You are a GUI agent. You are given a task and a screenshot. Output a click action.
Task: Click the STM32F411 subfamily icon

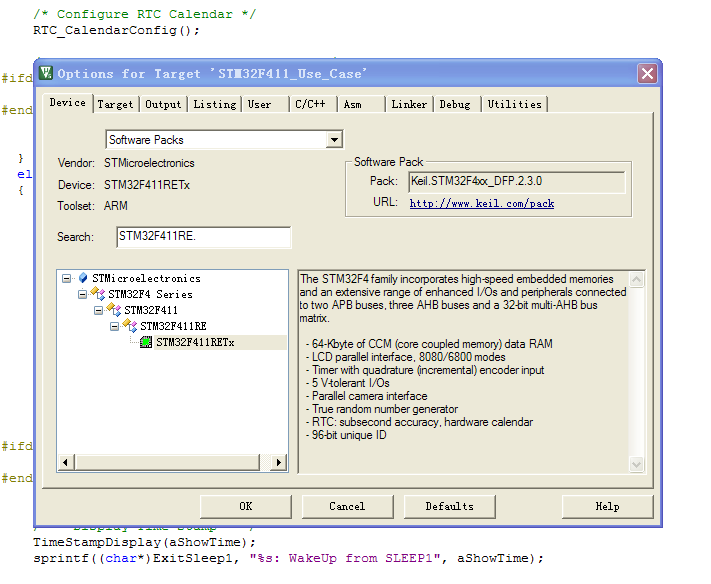tap(114, 310)
